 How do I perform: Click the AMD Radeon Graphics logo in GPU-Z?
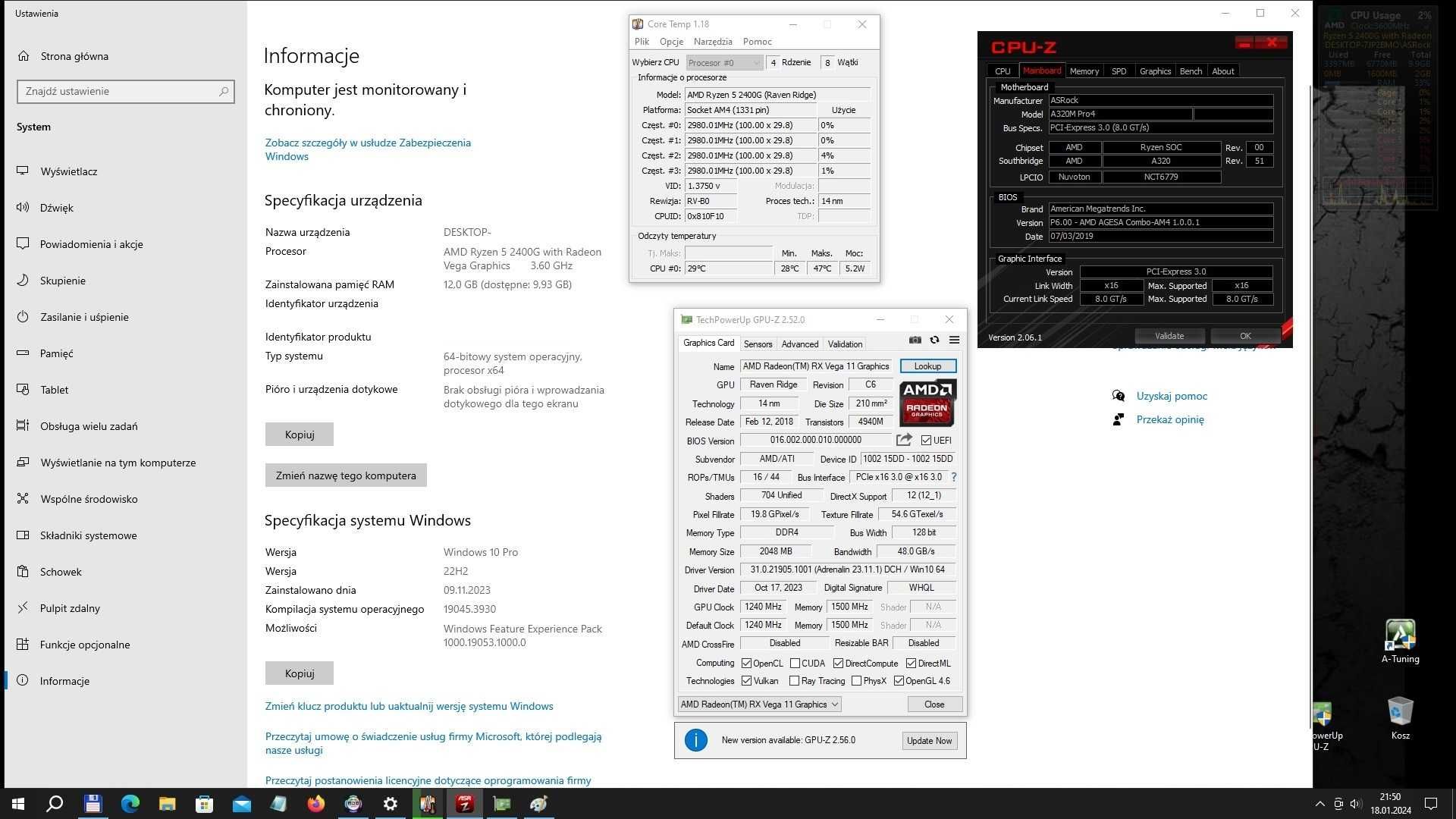pyautogui.click(x=927, y=403)
